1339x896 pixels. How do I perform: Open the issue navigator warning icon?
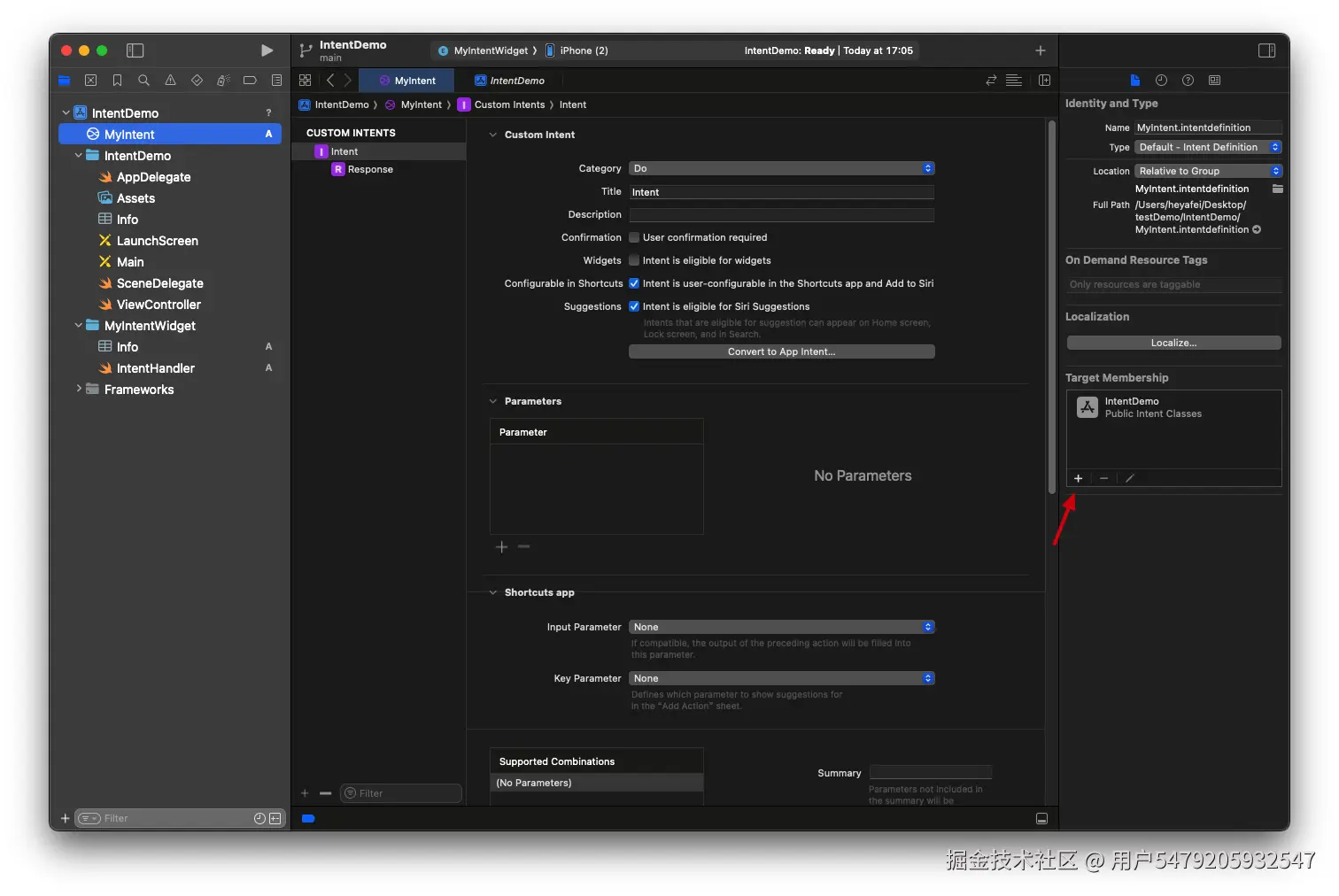170,81
